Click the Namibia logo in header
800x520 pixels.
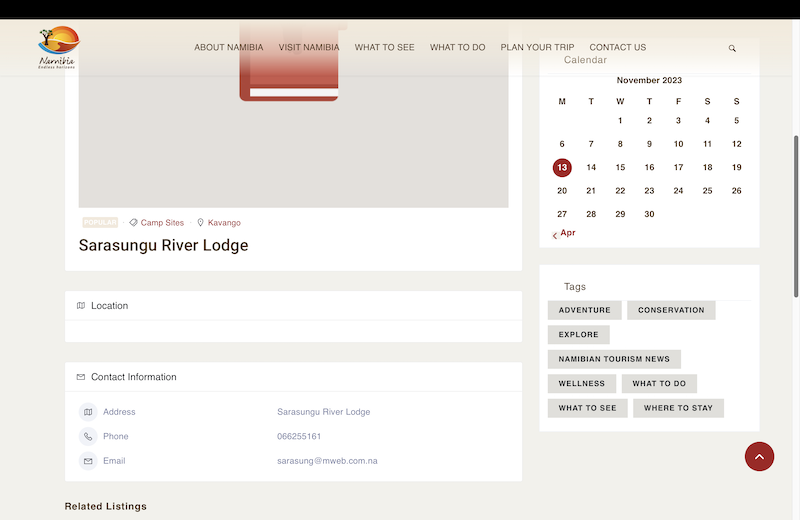tap(57, 47)
